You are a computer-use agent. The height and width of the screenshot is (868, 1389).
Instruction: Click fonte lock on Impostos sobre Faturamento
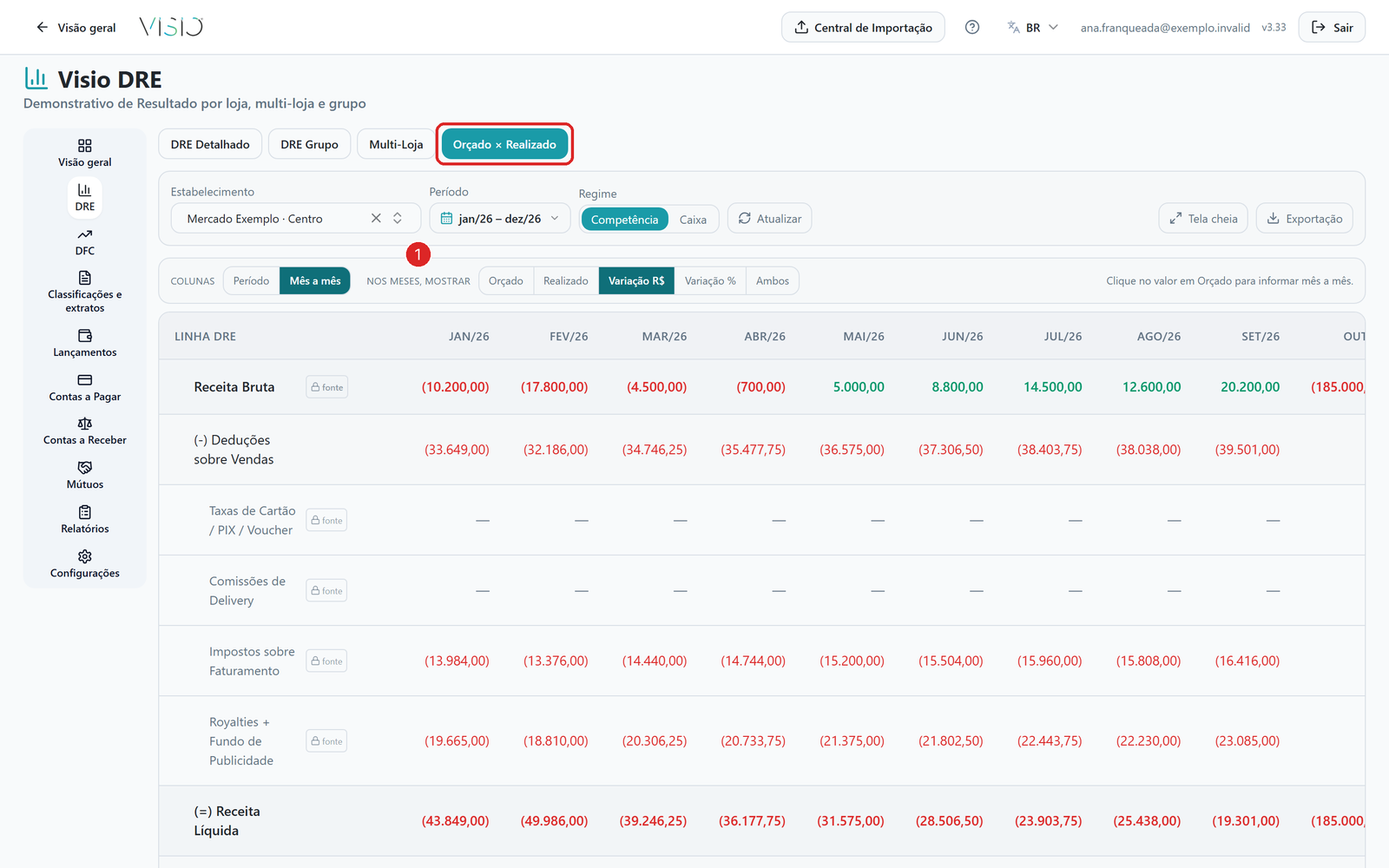[x=327, y=661]
